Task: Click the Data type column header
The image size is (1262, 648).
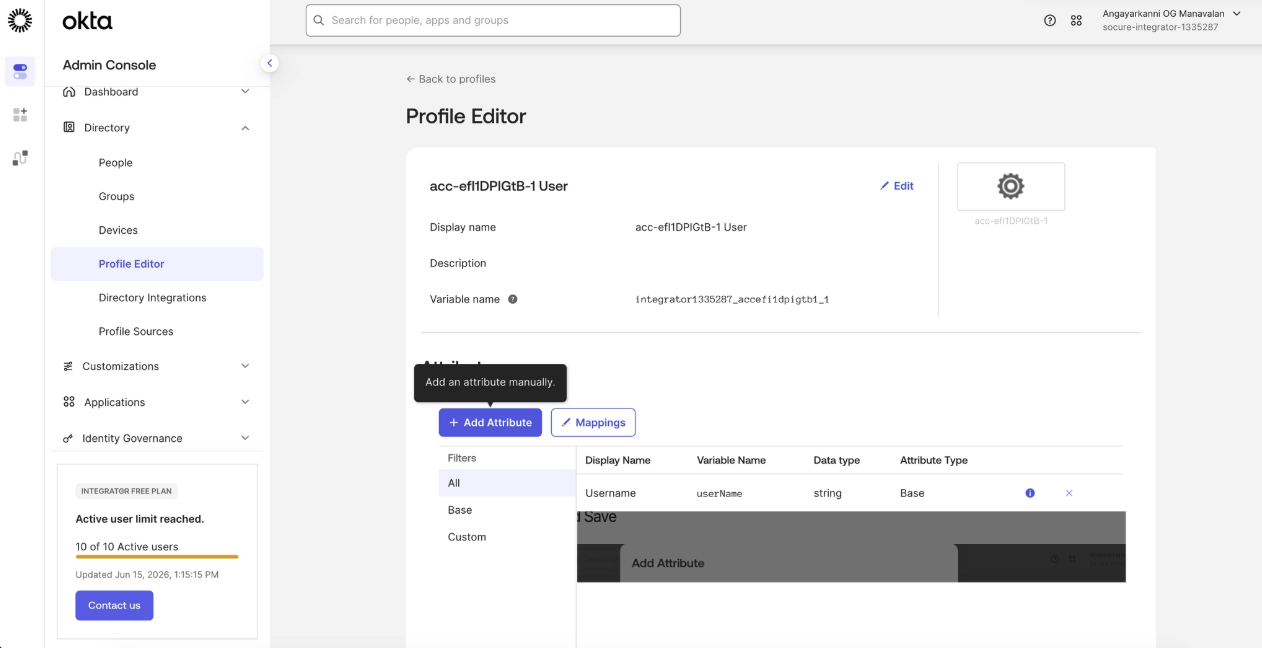Action: click(x=837, y=460)
